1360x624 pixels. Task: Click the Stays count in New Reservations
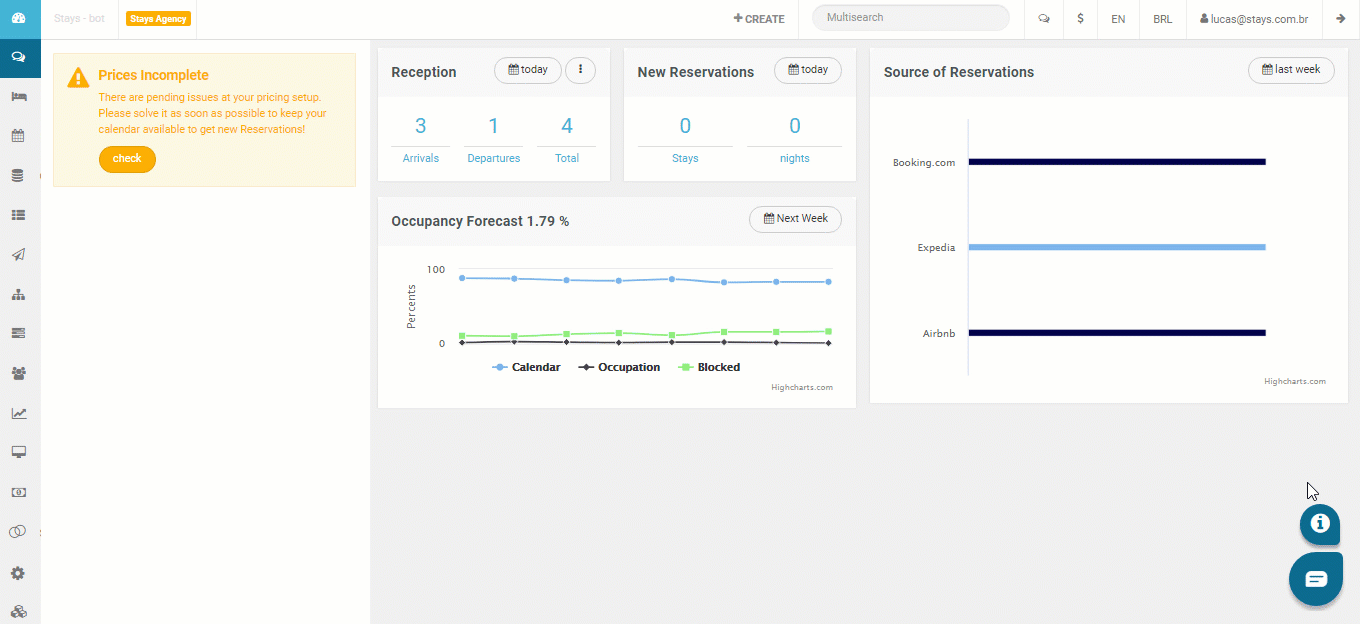click(x=685, y=126)
